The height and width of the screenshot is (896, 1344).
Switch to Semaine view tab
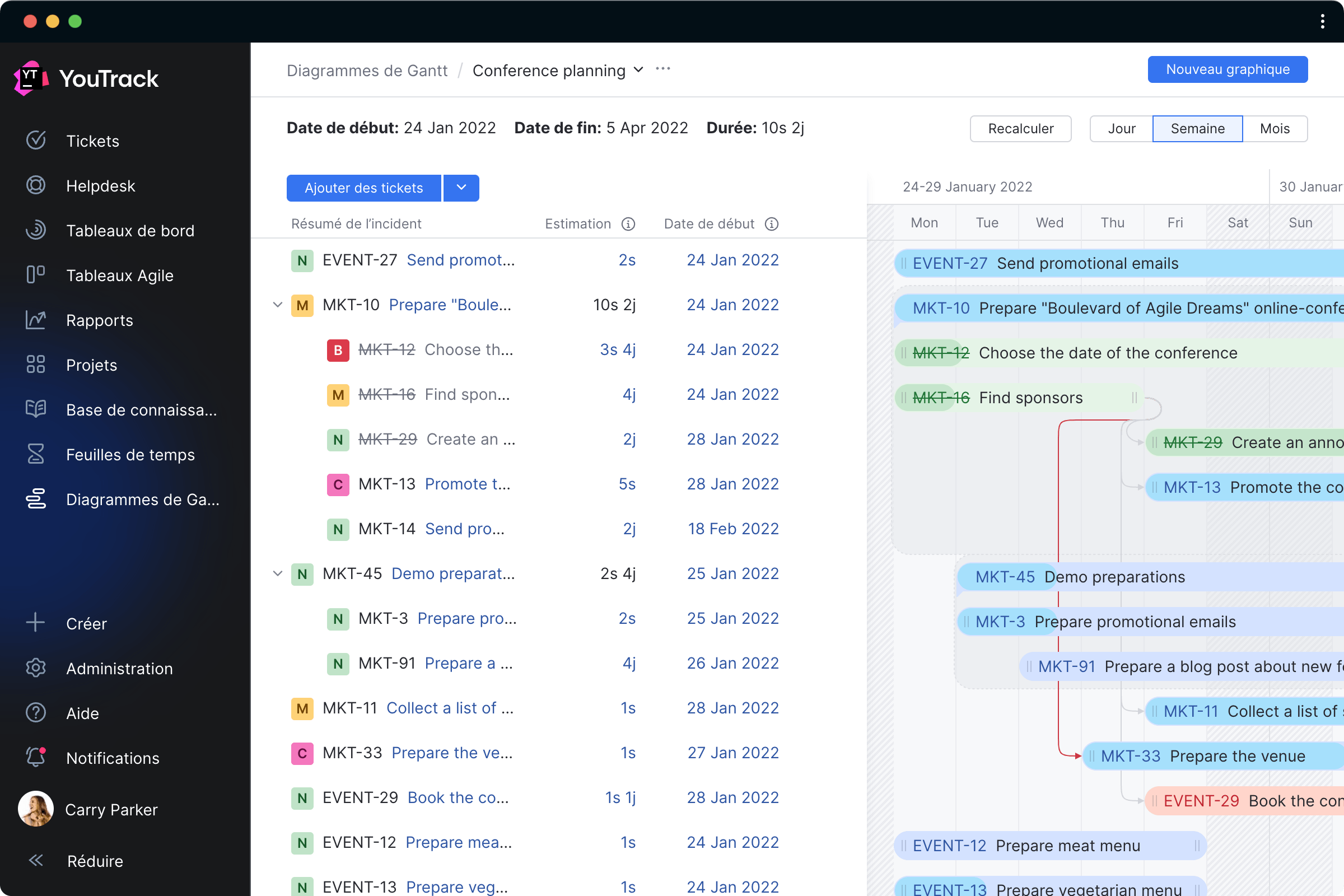pyautogui.click(x=1197, y=128)
